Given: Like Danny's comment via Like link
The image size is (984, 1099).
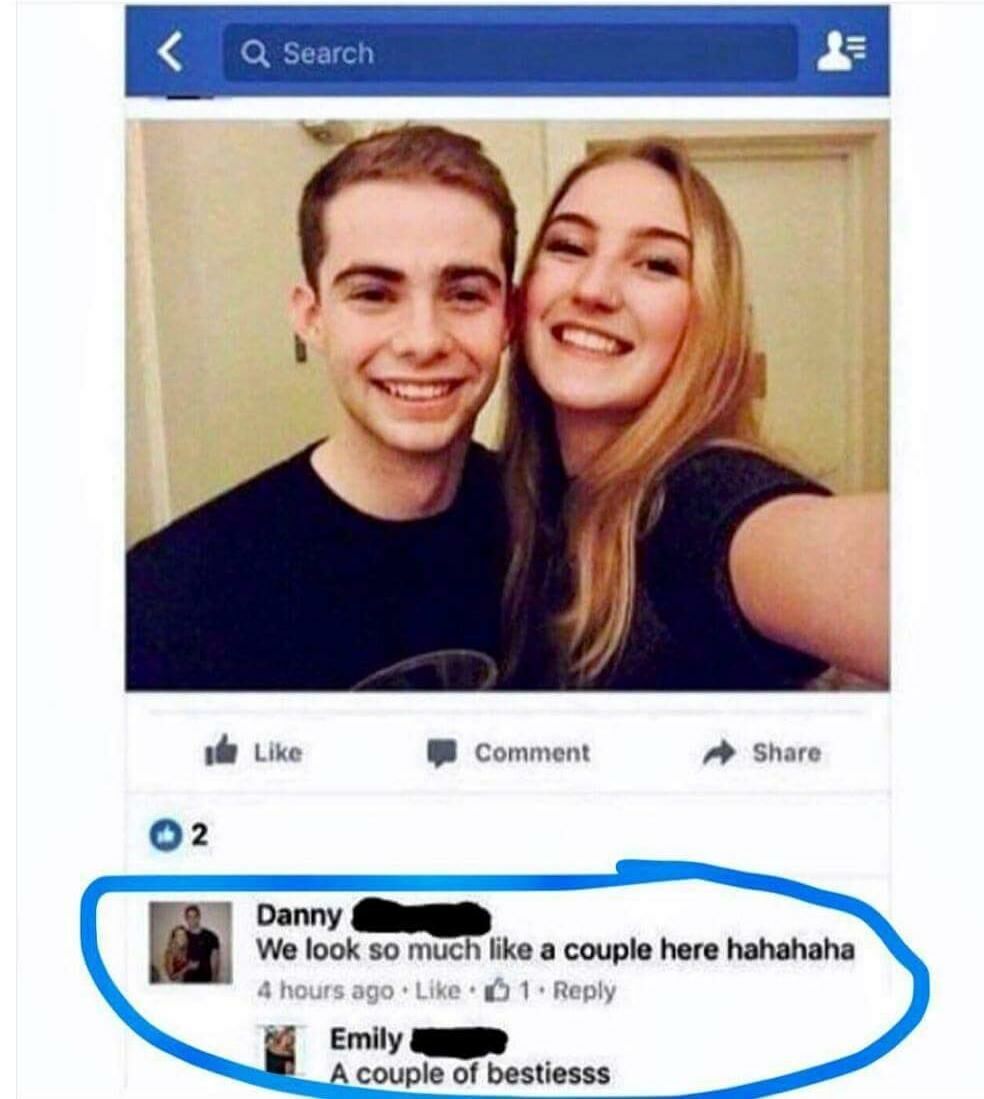Looking at the screenshot, I should tap(438, 990).
